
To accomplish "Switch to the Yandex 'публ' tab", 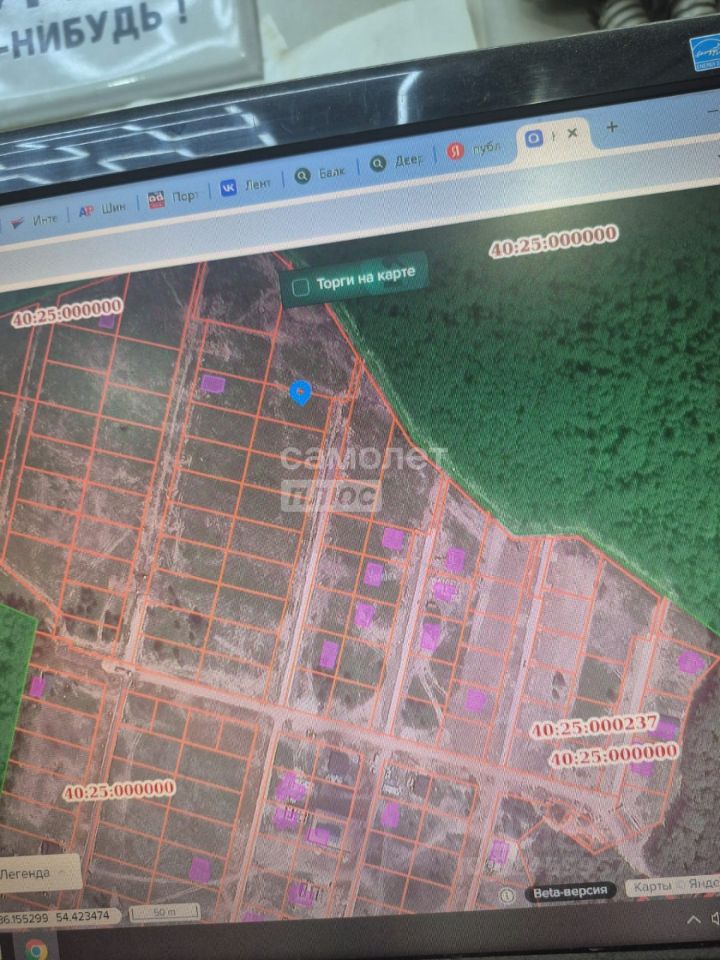I will point(473,149).
